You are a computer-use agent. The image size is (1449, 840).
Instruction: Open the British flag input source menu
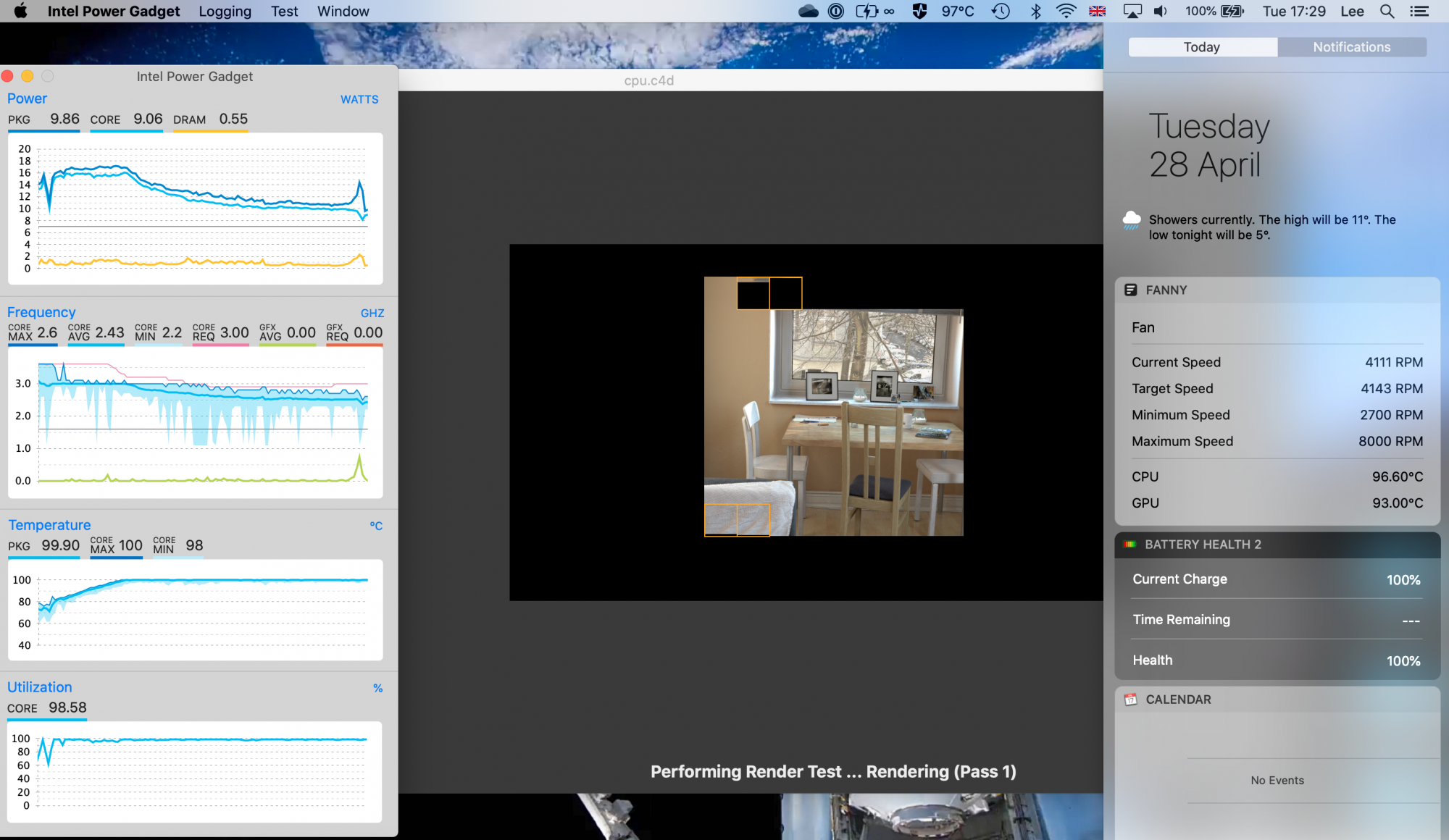point(1098,11)
